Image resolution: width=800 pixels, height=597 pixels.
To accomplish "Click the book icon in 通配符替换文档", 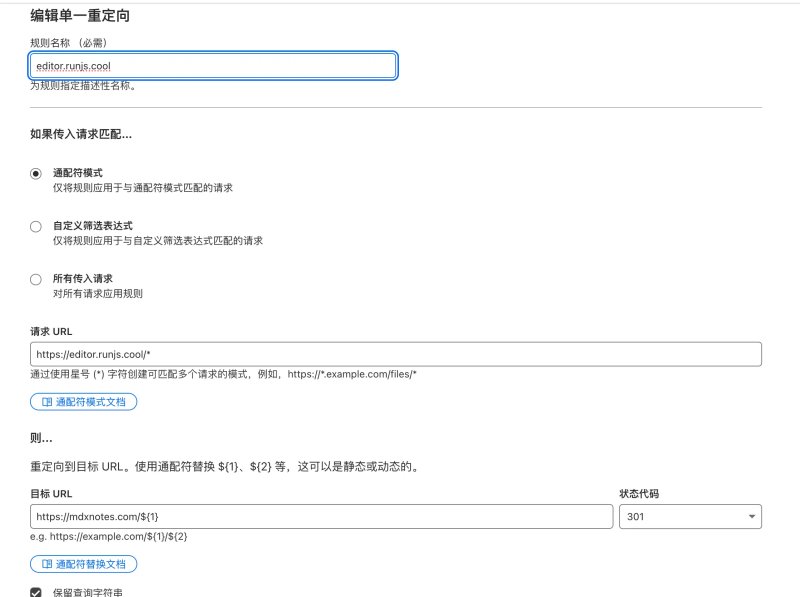I will point(47,564).
